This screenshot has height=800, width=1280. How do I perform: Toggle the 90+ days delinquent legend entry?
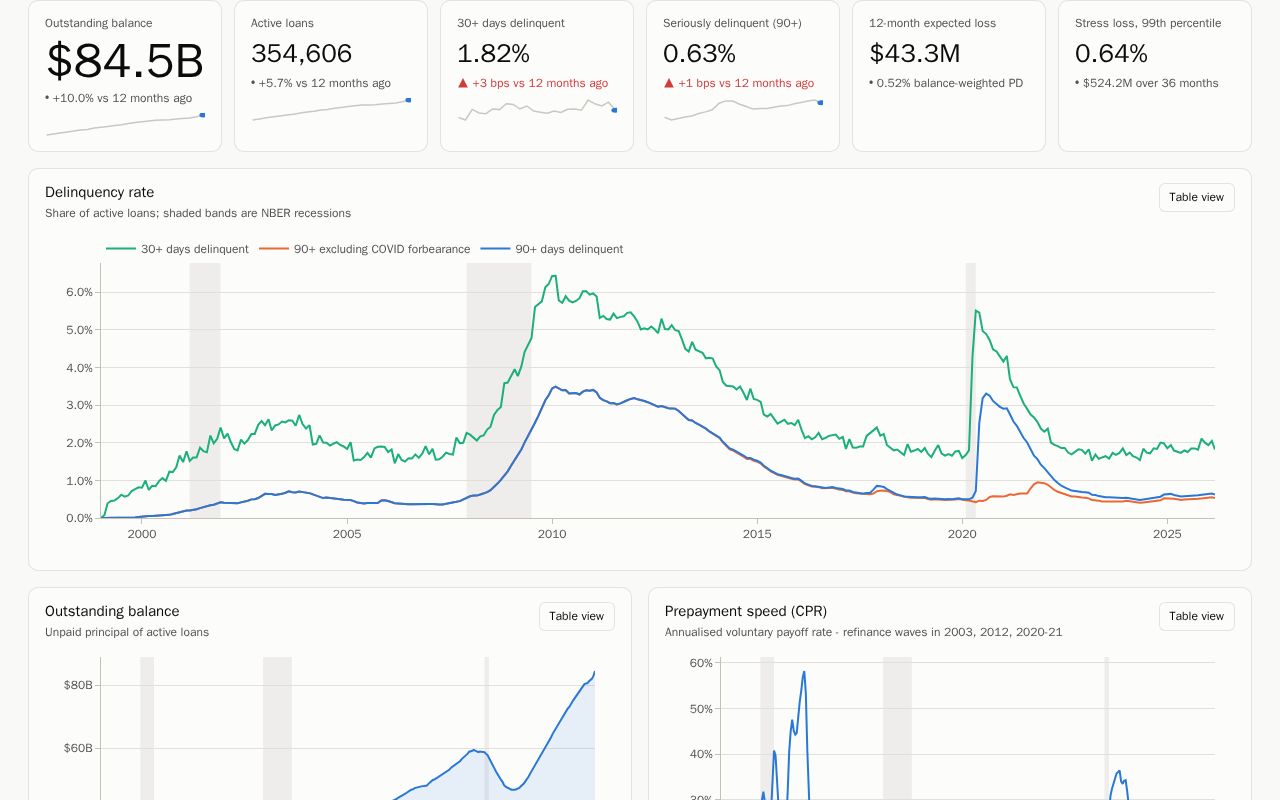tap(552, 249)
